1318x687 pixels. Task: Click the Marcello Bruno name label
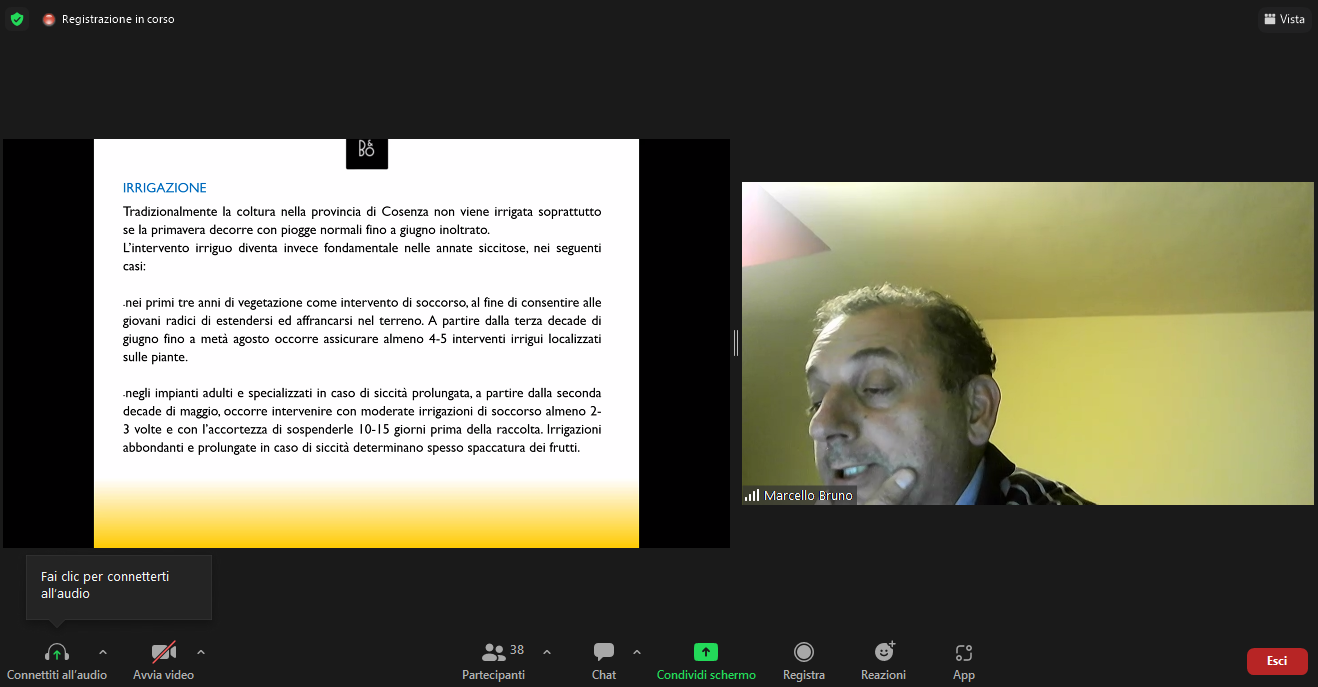(x=809, y=496)
